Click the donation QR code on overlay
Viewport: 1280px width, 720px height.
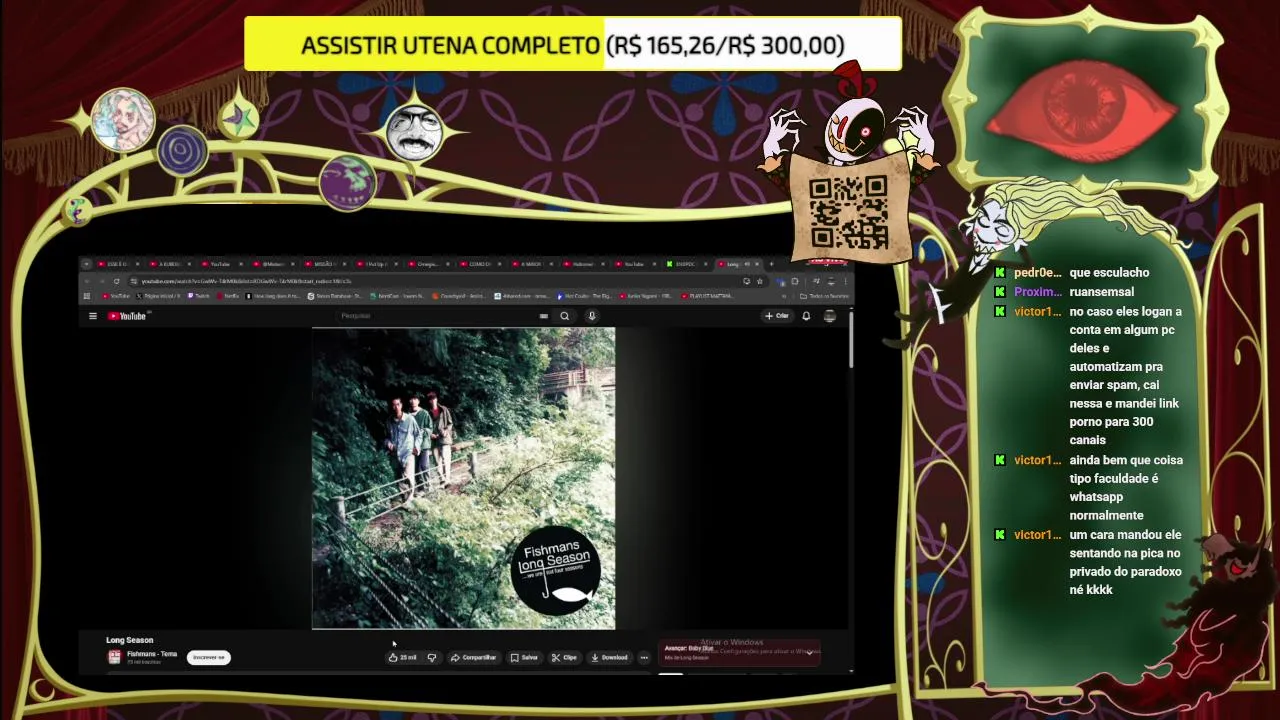848,211
